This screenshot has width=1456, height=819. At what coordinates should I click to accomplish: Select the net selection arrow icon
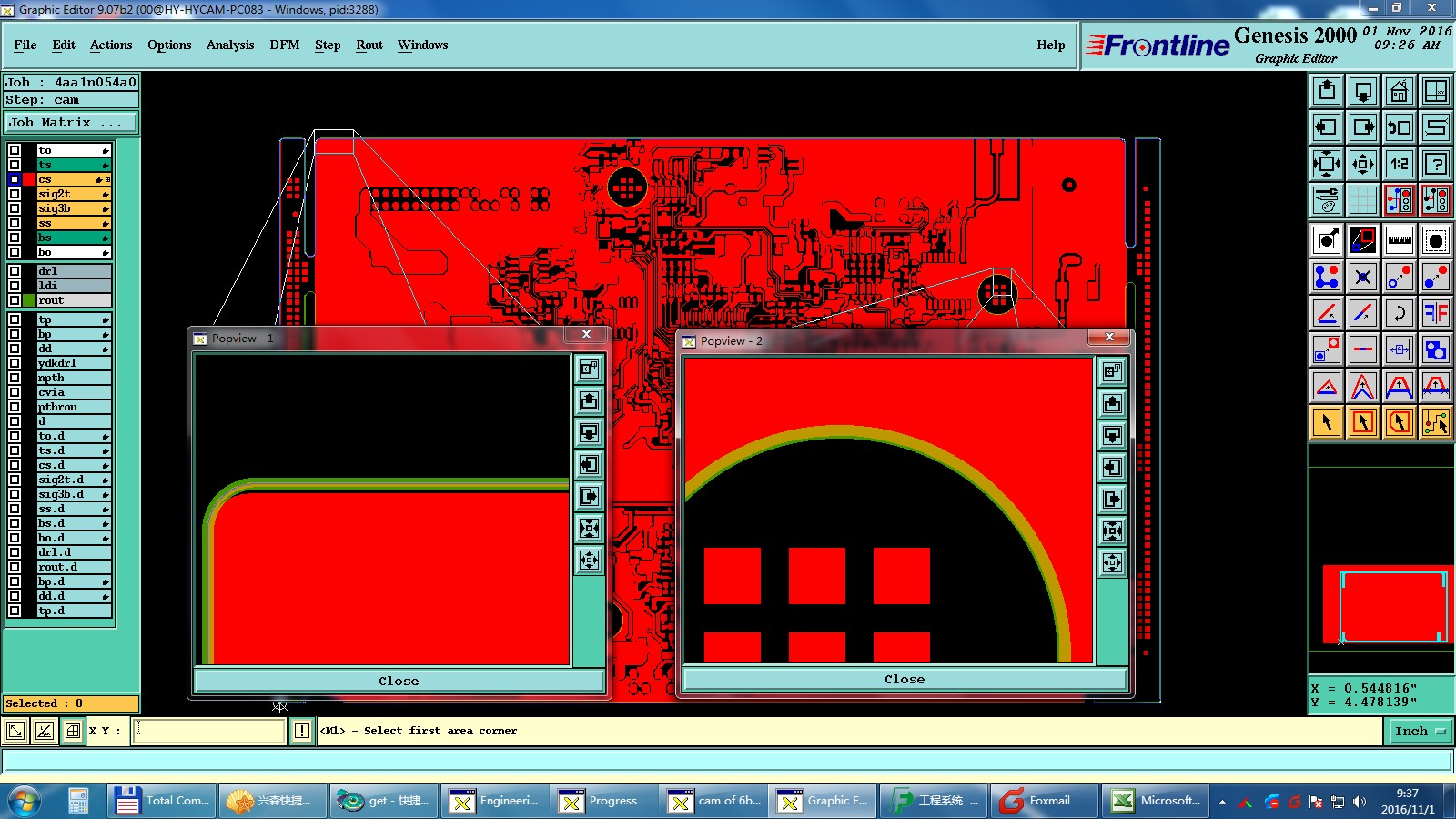(1435, 422)
